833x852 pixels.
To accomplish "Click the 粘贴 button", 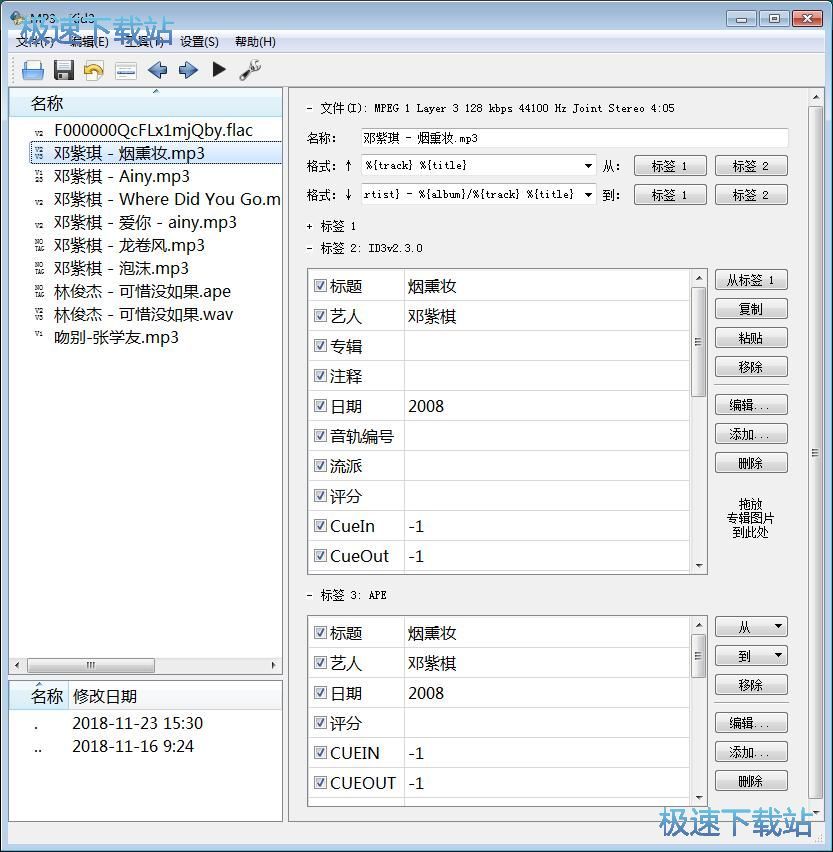I will [750, 337].
